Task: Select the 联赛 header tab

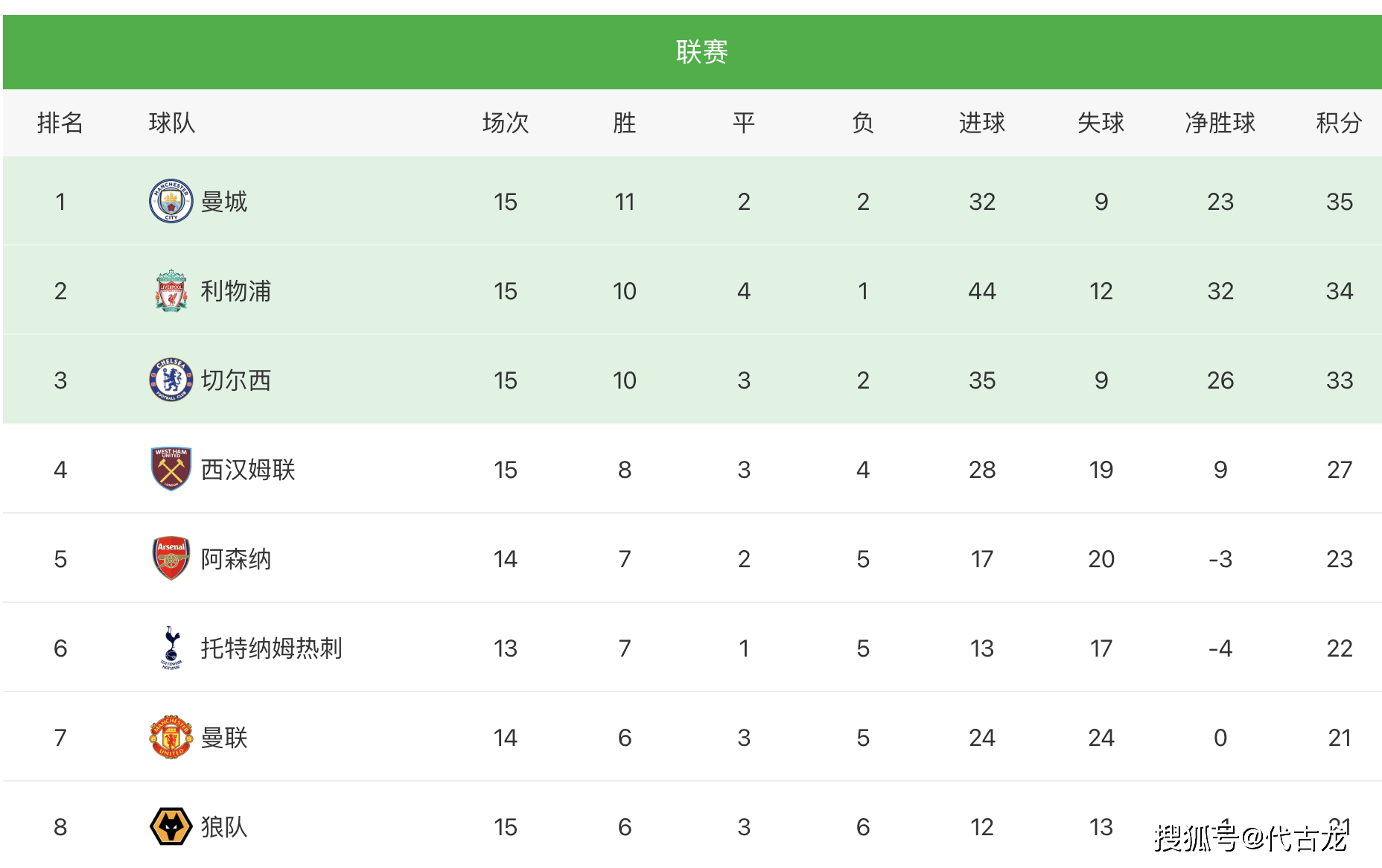Action: point(701,52)
